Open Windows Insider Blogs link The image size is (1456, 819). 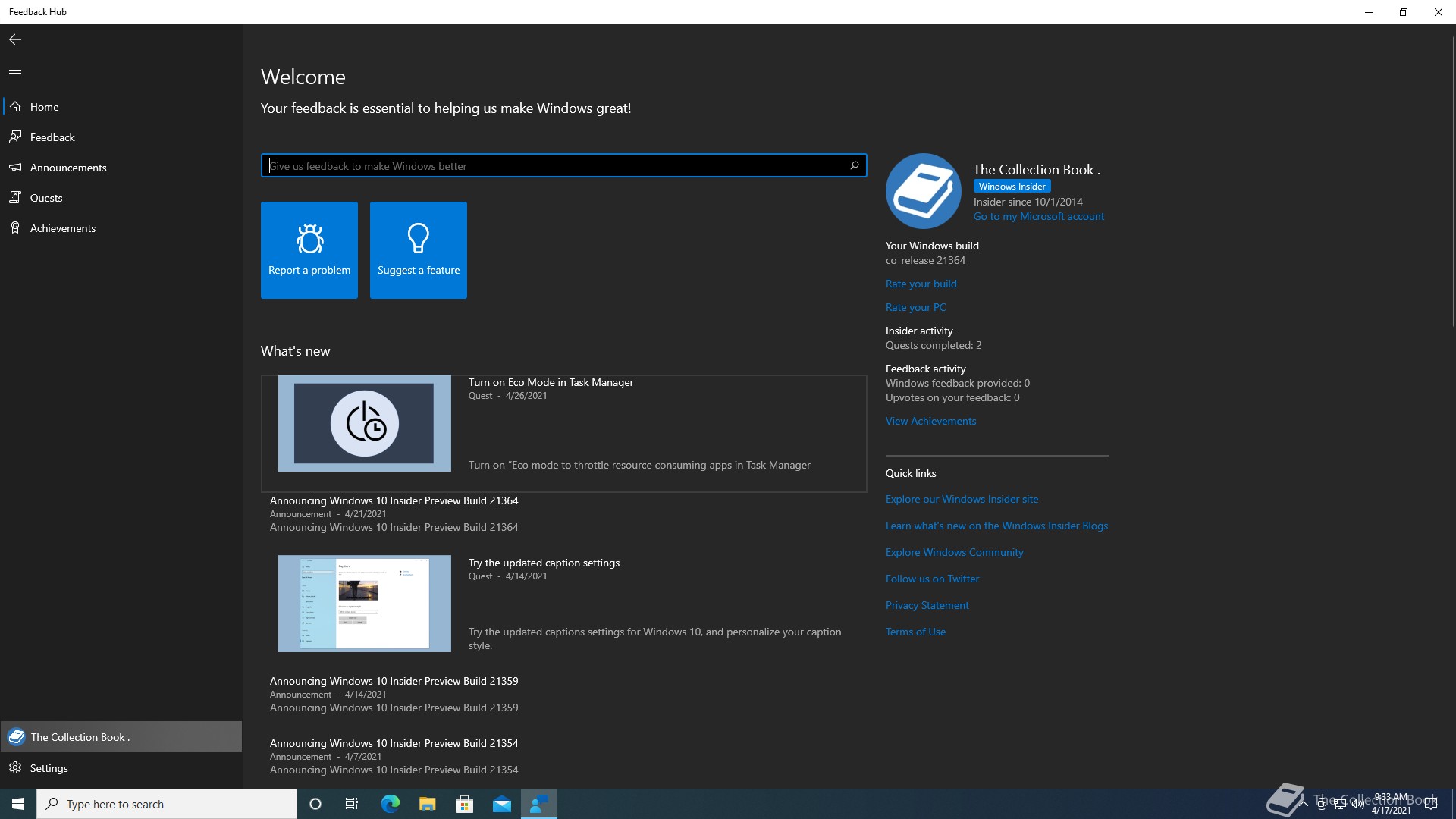(996, 526)
